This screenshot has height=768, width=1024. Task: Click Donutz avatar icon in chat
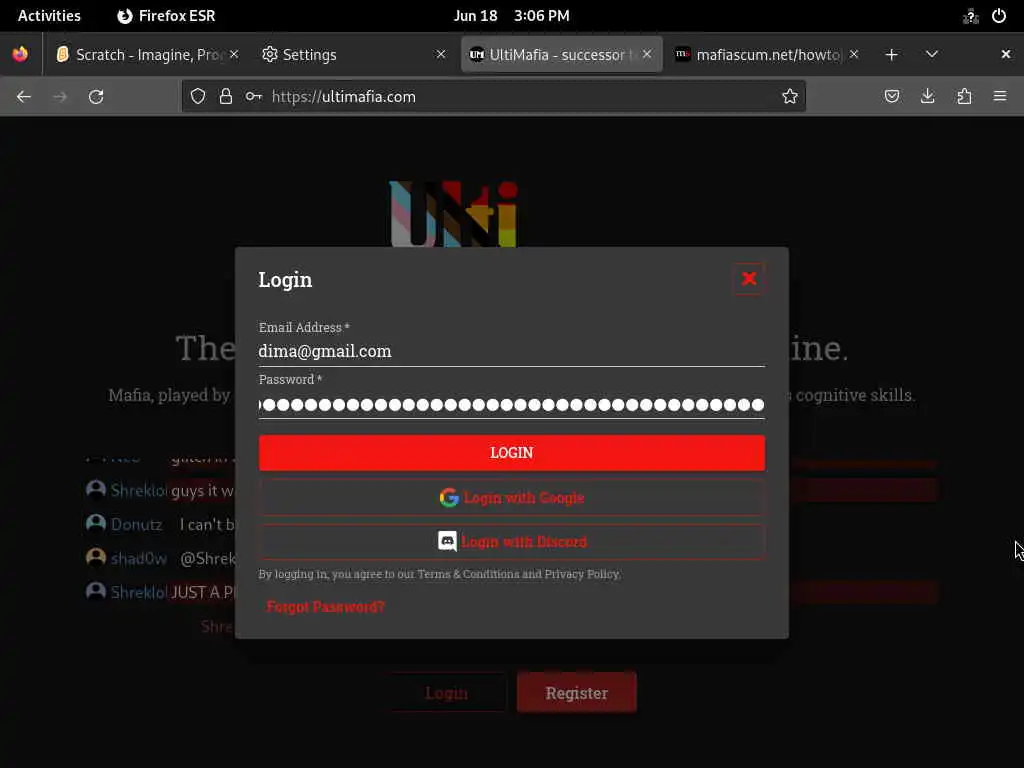(x=96, y=523)
